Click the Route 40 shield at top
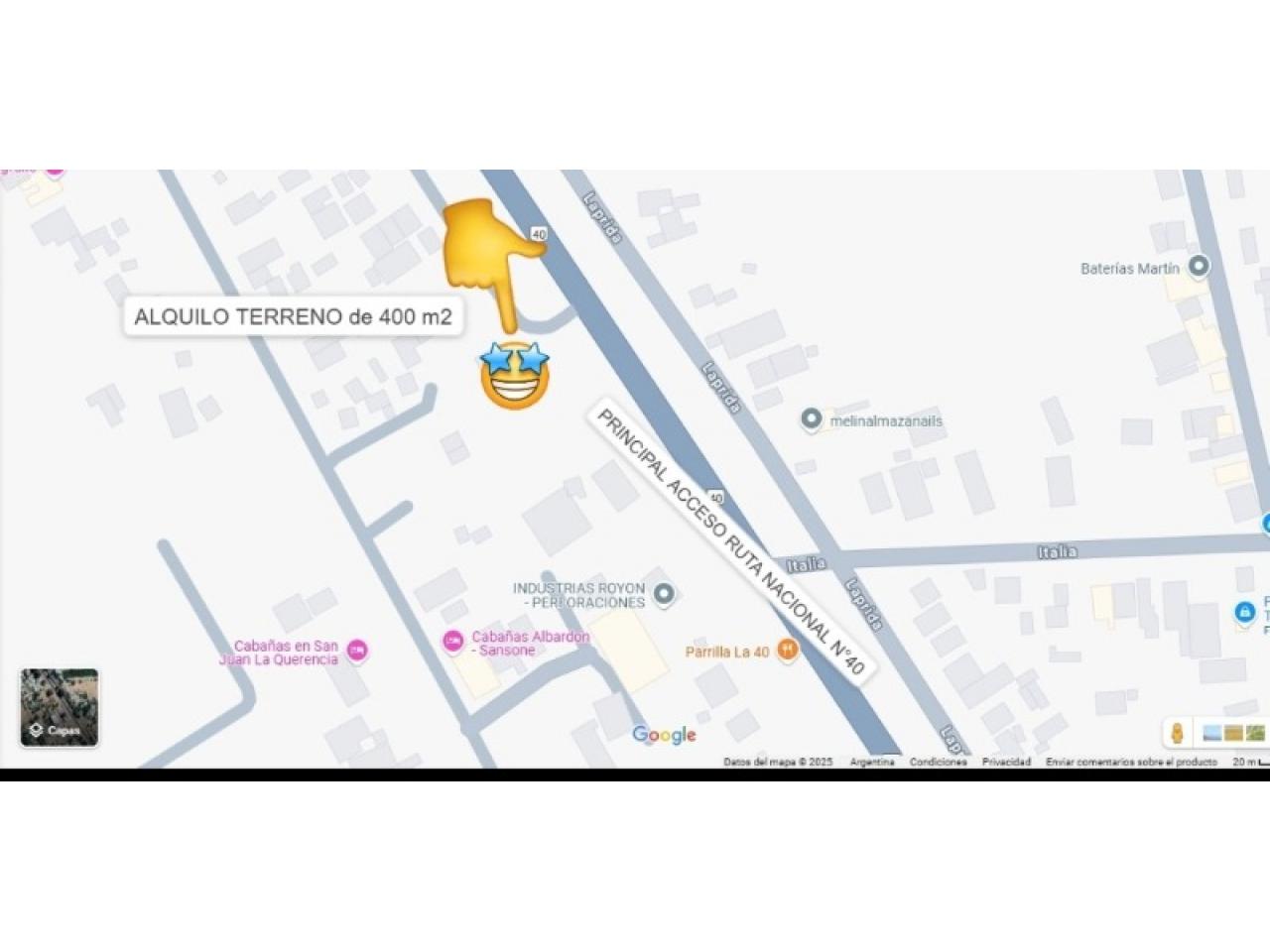 [539, 234]
